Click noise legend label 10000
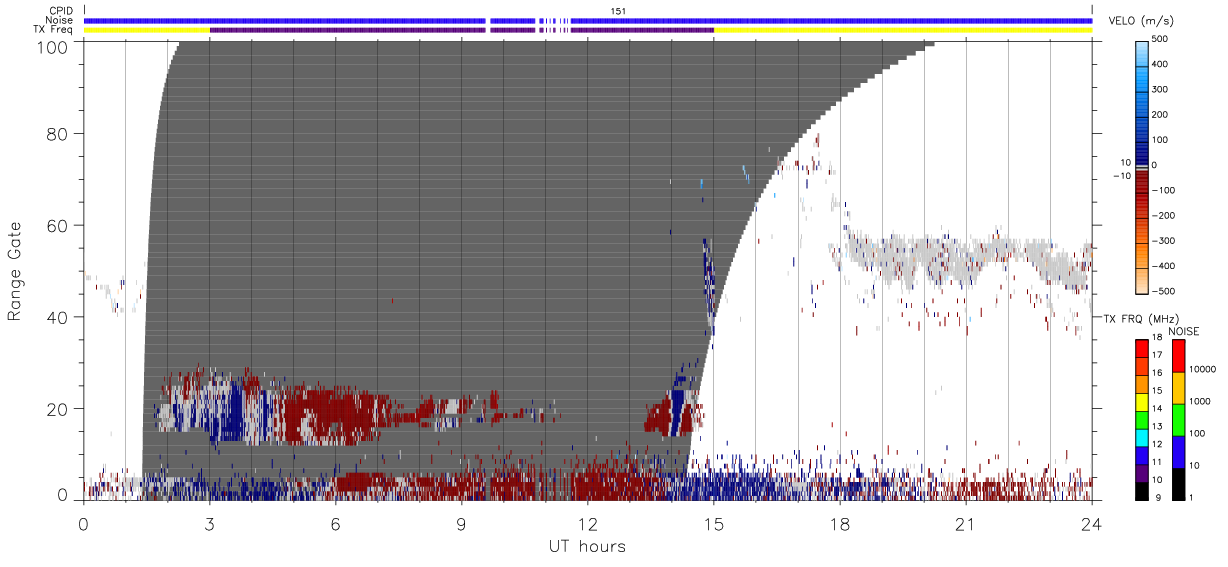The height and width of the screenshot is (567, 1228). click(x=1204, y=369)
